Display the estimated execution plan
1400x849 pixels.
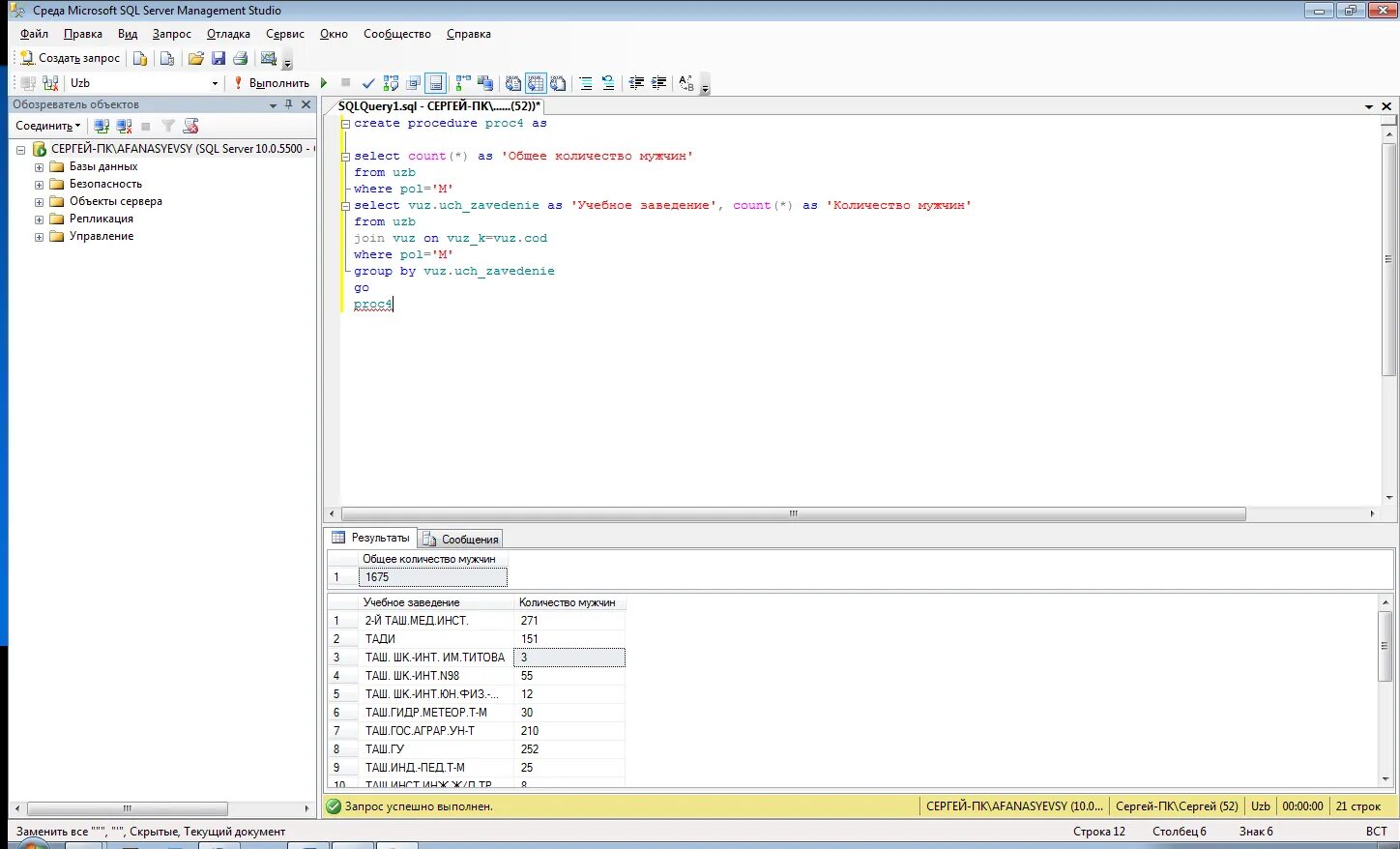391,83
